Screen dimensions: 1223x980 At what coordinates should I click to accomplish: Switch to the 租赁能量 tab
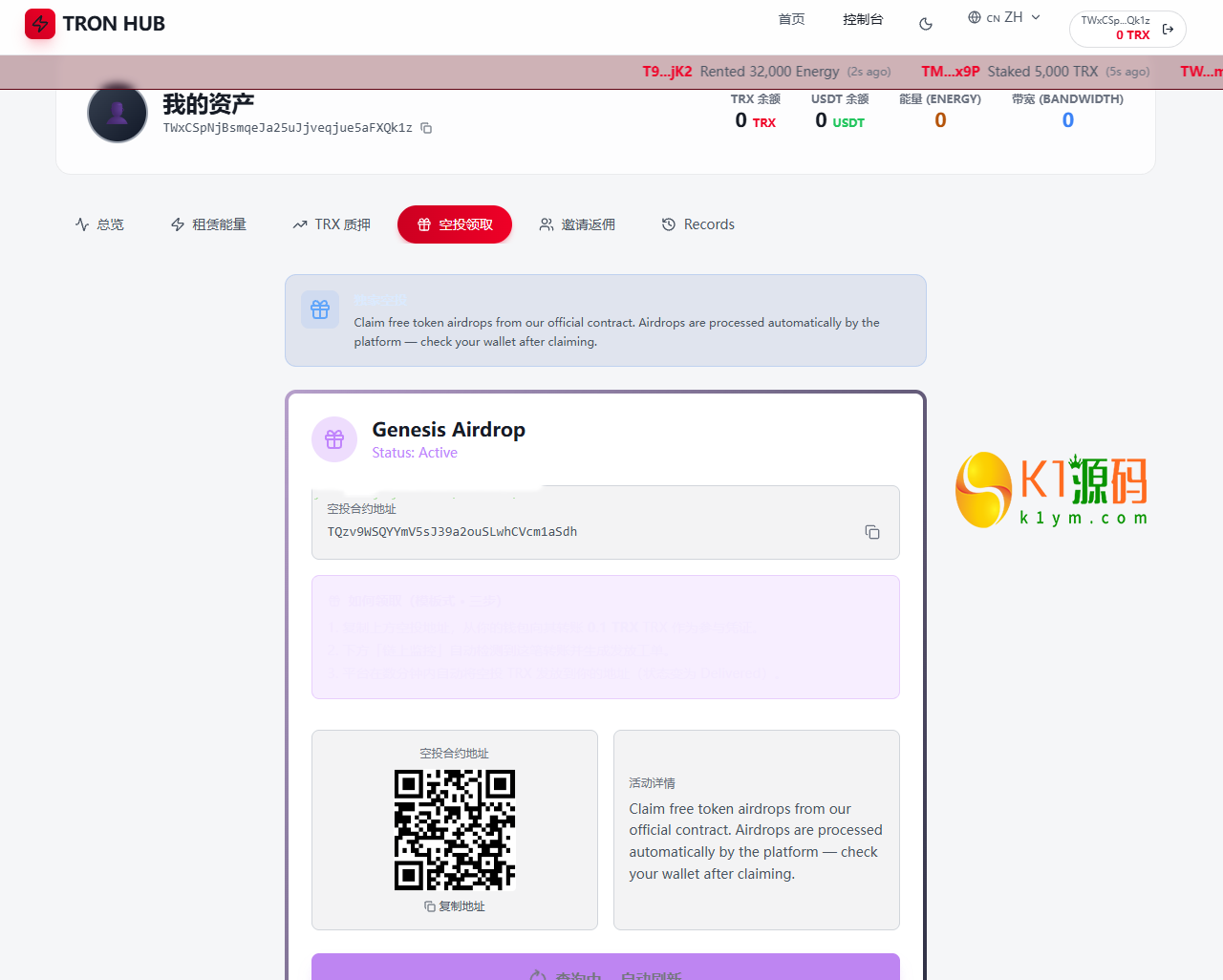tap(208, 224)
